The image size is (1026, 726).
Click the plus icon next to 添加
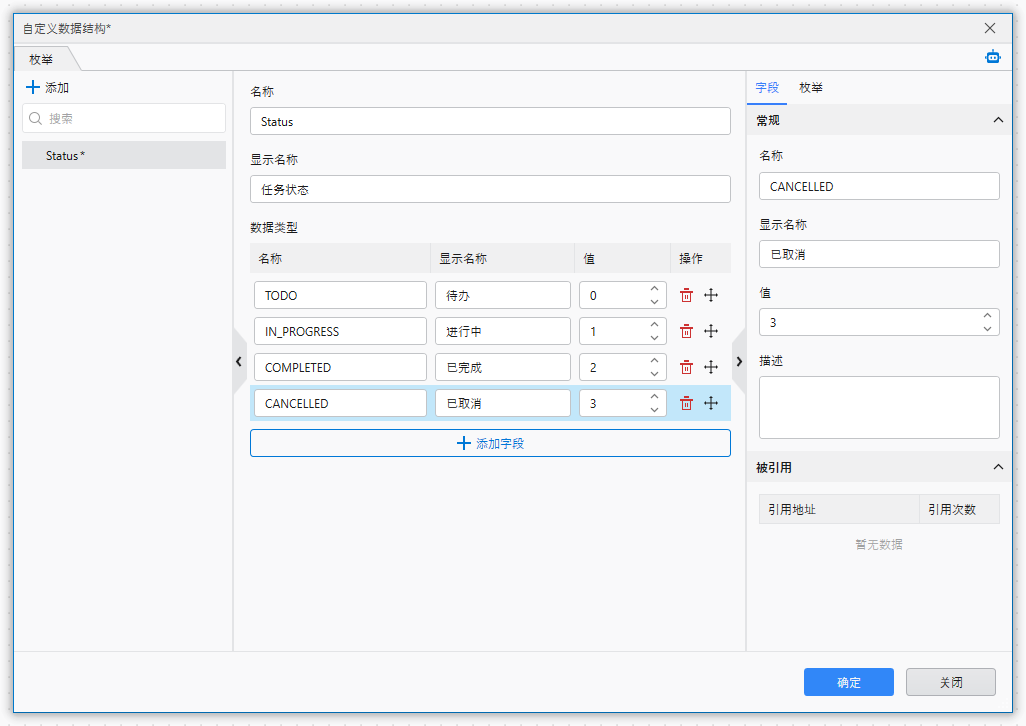click(31, 87)
